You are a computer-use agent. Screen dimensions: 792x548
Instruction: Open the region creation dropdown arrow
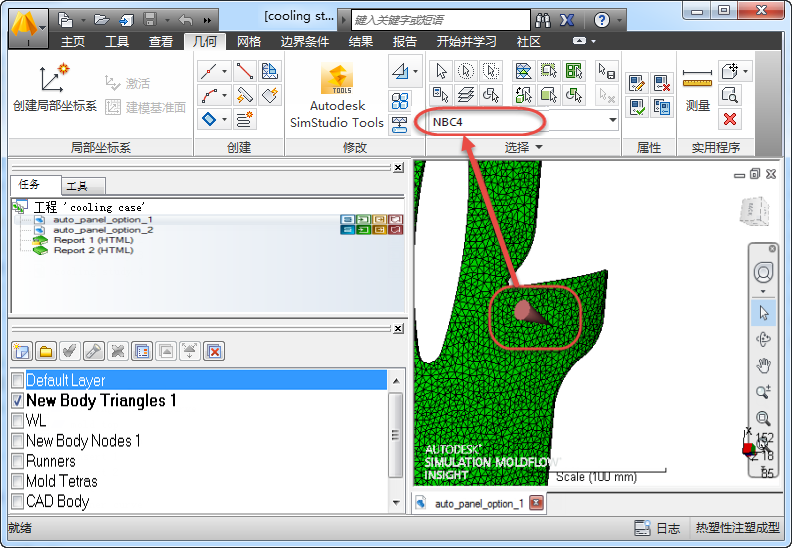[225, 119]
